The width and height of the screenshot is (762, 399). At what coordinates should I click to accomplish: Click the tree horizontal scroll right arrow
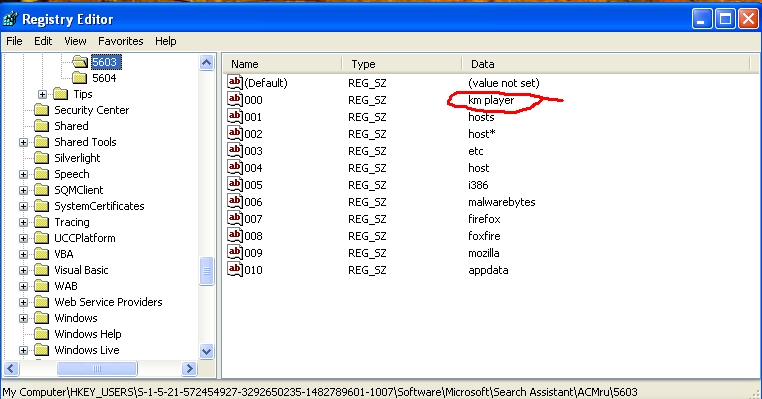point(189,368)
